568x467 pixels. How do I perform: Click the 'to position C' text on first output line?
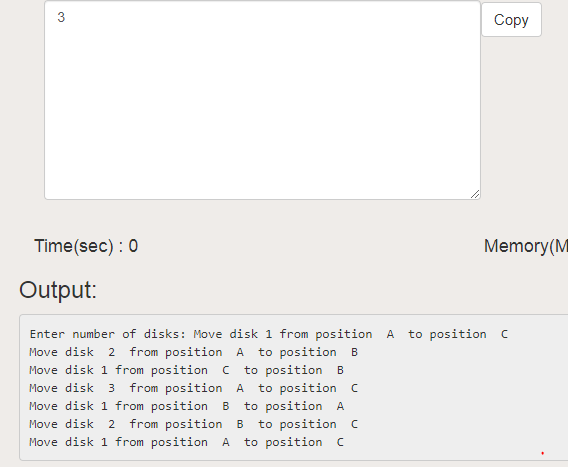click(458, 334)
